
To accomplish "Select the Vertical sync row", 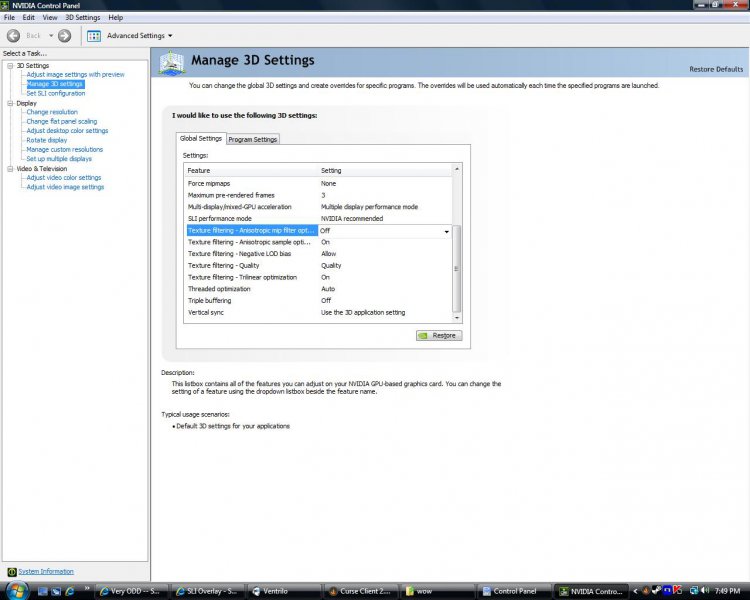I will [319, 312].
